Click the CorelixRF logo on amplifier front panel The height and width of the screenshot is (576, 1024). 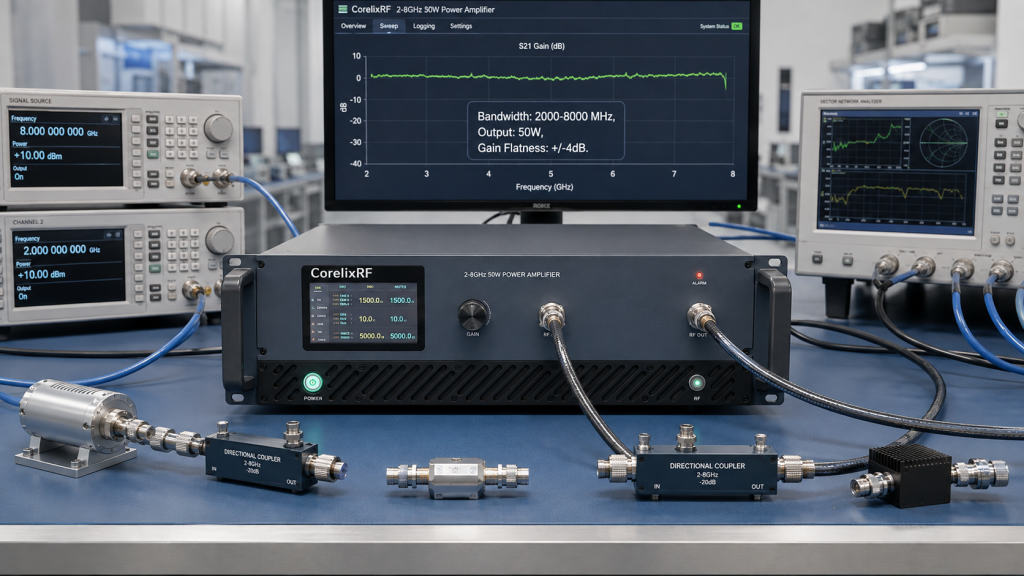tap(341, 273)
